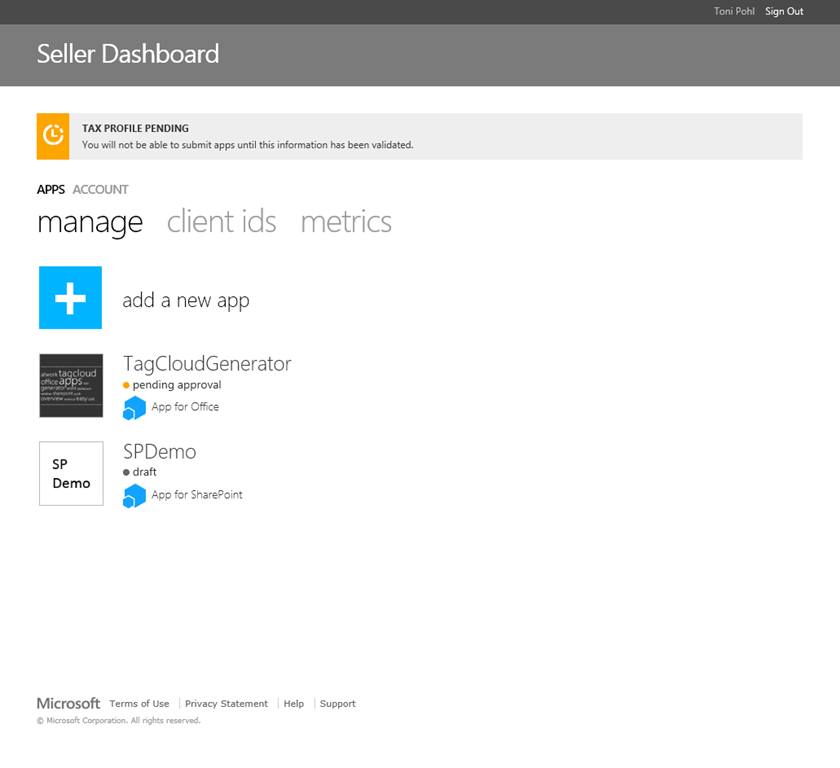
Task: Click the orange tax profile pending clock icon
Action: pyautogui.click(x=53, y=136)
